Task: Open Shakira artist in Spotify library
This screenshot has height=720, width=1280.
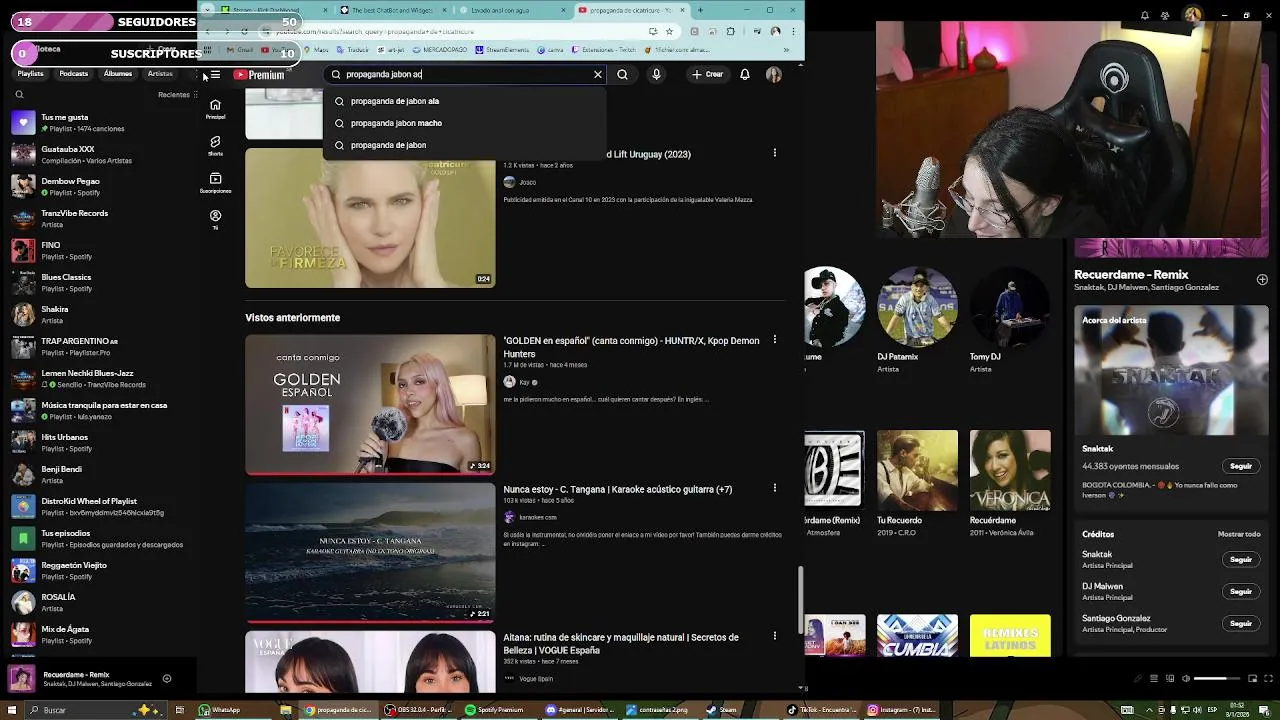Action: (100, 315)
